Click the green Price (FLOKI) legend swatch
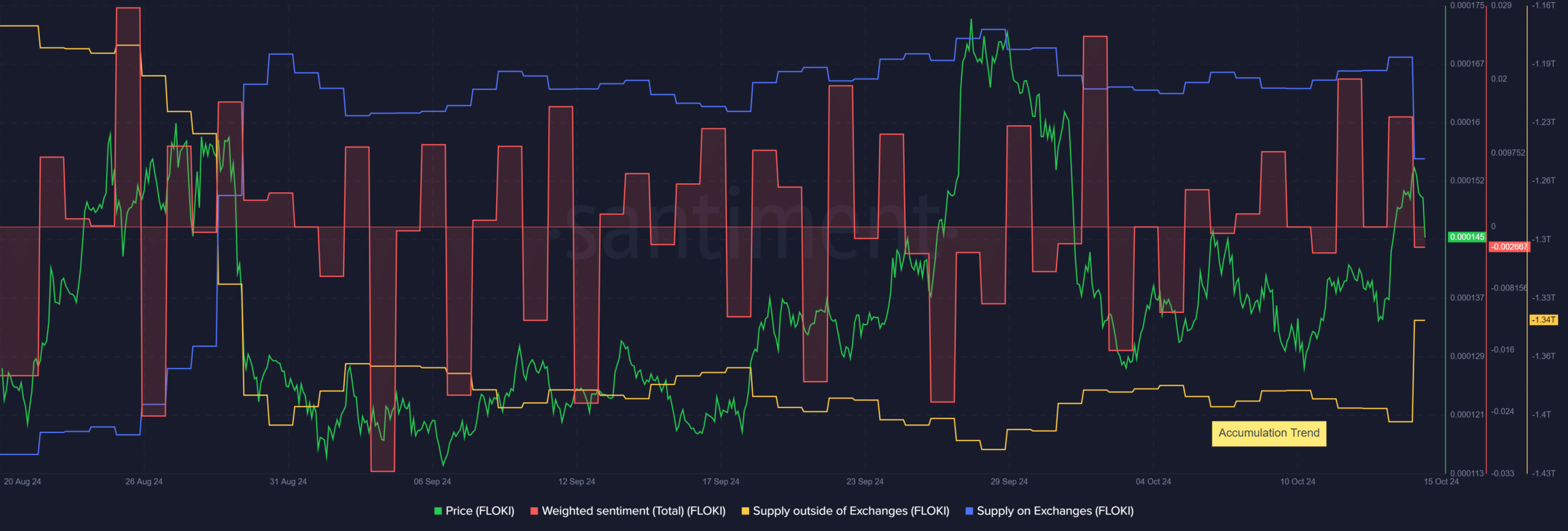This screenshot has width=1568, height=531. coord(438,511)
